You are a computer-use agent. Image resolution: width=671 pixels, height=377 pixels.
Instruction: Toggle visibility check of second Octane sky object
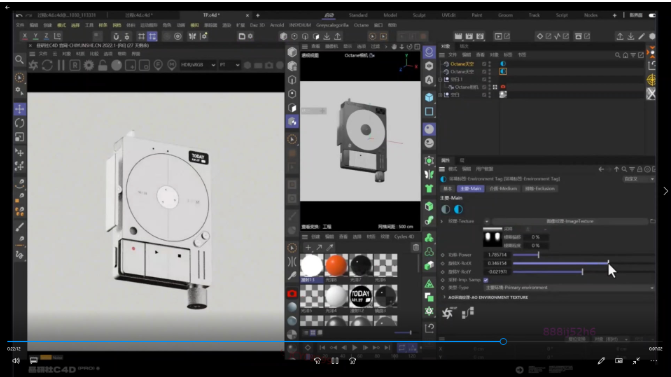click(484, 71)
